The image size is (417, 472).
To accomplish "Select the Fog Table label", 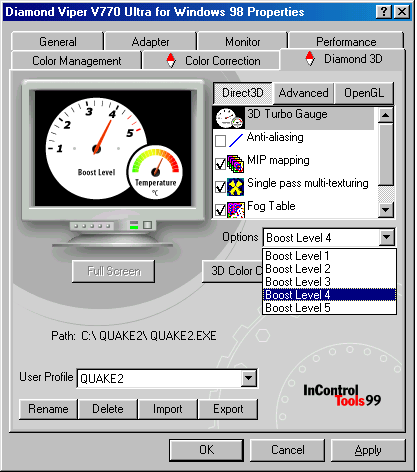I will point(271,206).
